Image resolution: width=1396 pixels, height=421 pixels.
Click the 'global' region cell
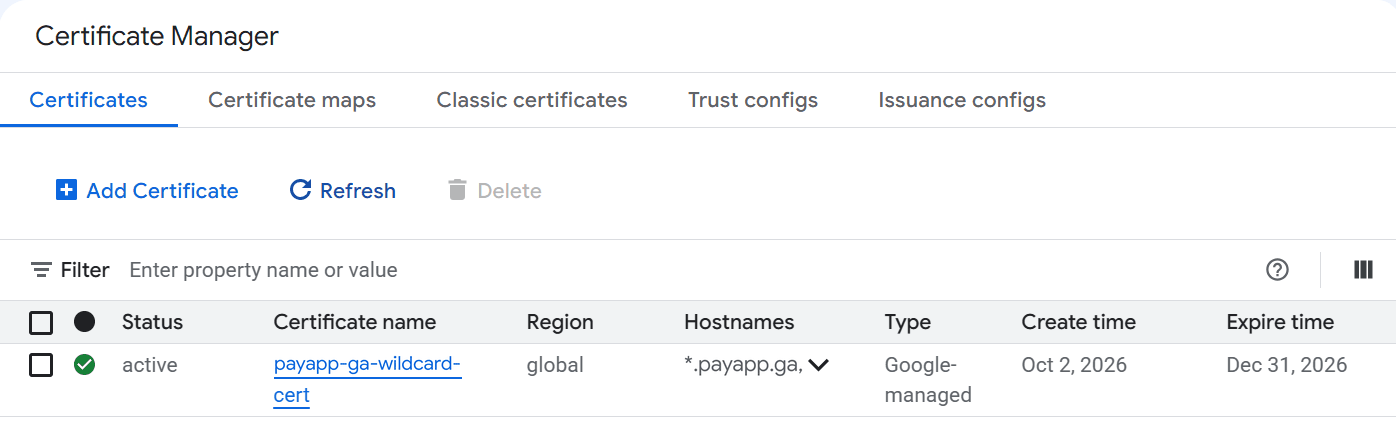point(555,365)
